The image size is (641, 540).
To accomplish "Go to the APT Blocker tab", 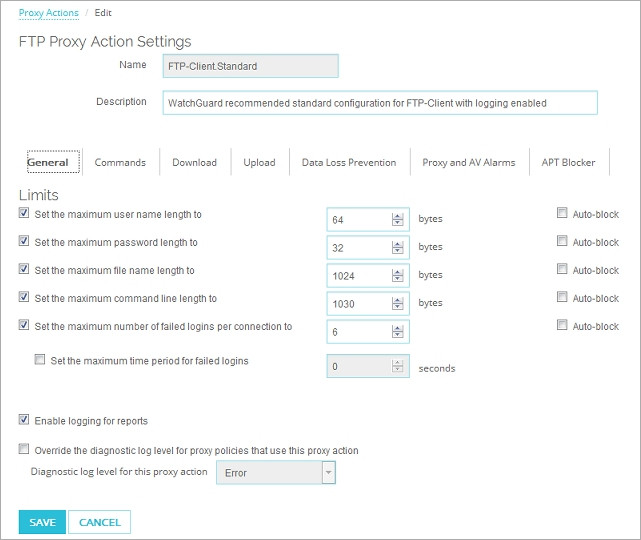I will pos(568,162).
